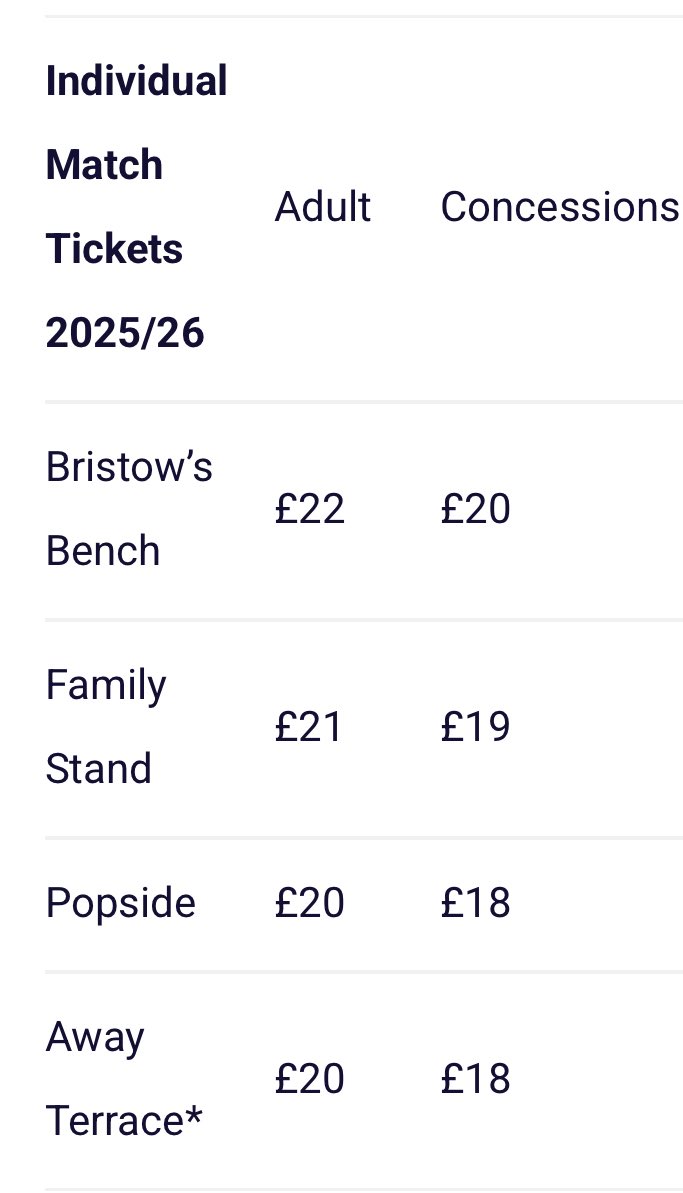Click the word Bench under Bristow's
683x1193 pixels.
point(103,551)
